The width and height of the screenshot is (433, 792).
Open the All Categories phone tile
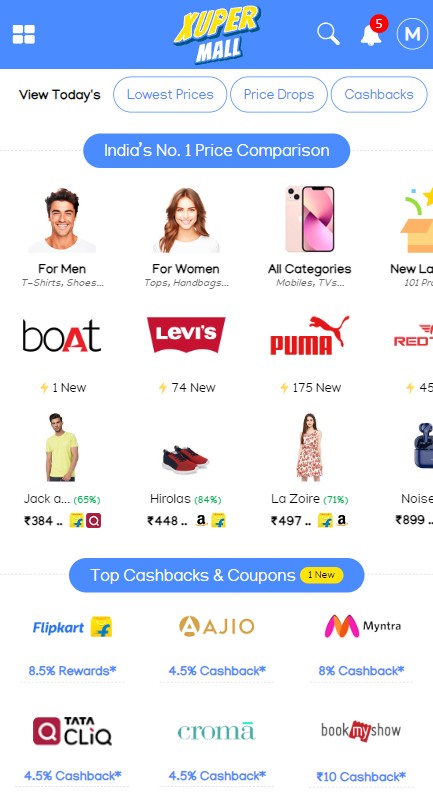pyautogui.click(x=310, y=237)
